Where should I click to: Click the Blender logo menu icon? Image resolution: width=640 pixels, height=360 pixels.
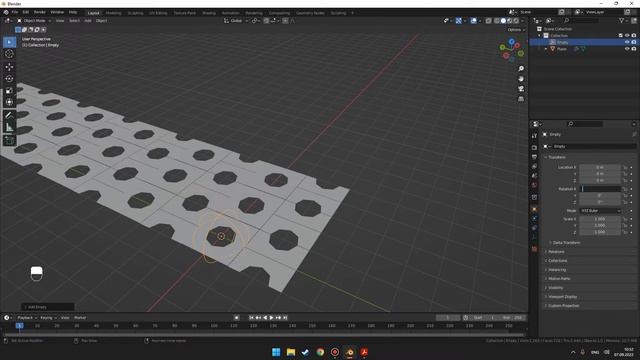point(6,12)
